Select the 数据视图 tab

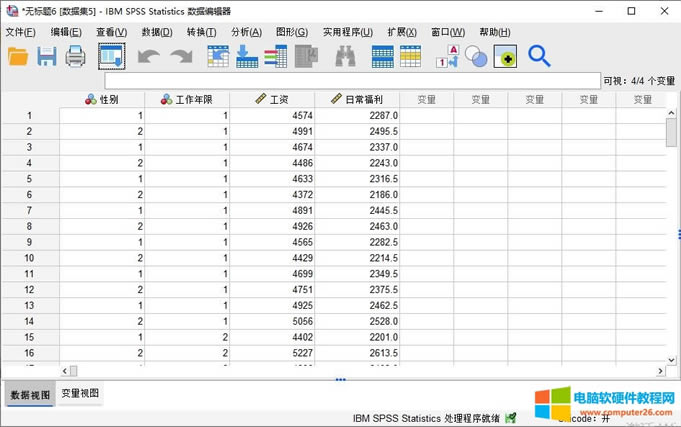coord(29,394)
